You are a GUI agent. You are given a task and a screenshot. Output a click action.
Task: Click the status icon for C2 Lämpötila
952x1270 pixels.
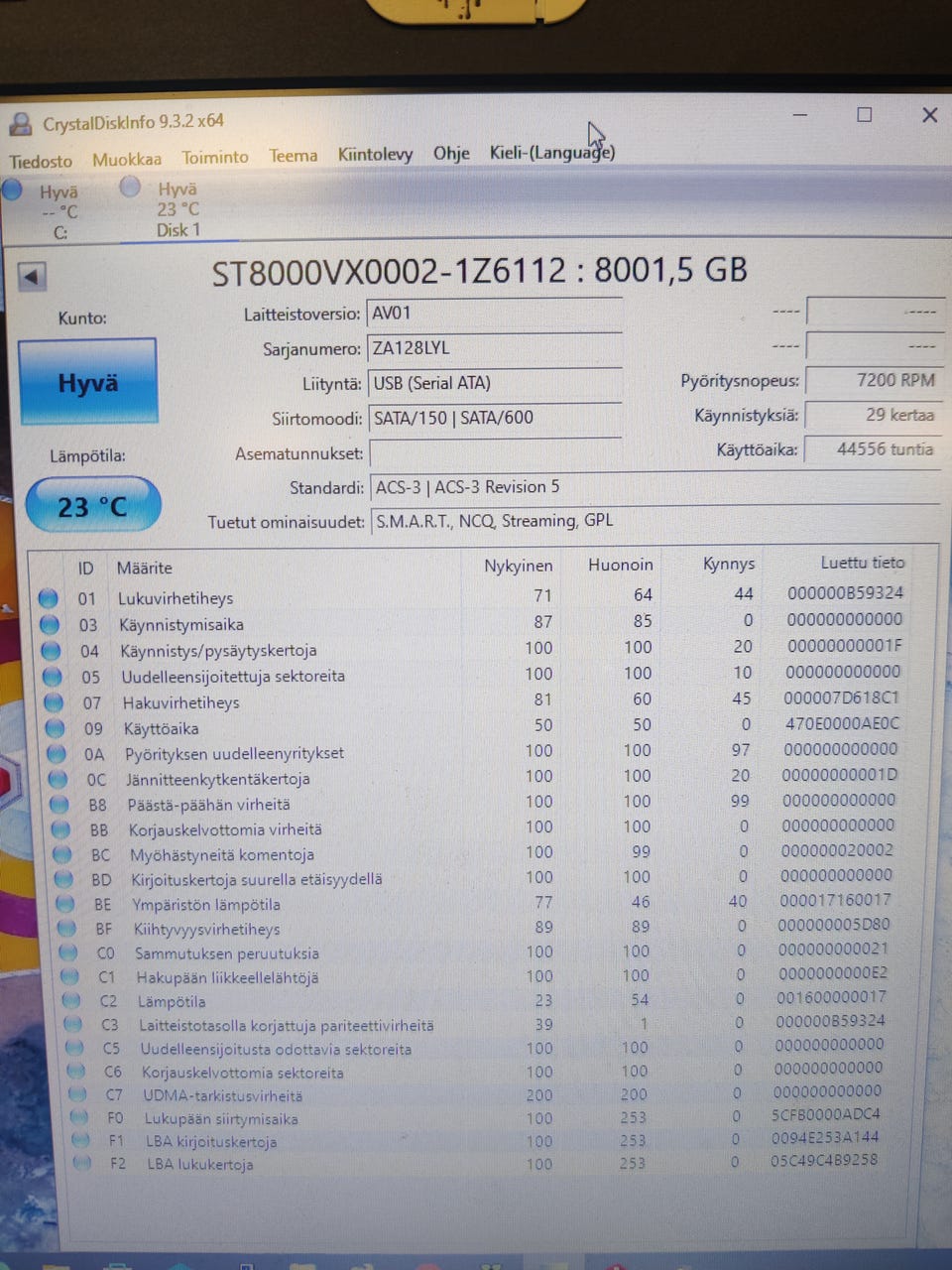71,1001
